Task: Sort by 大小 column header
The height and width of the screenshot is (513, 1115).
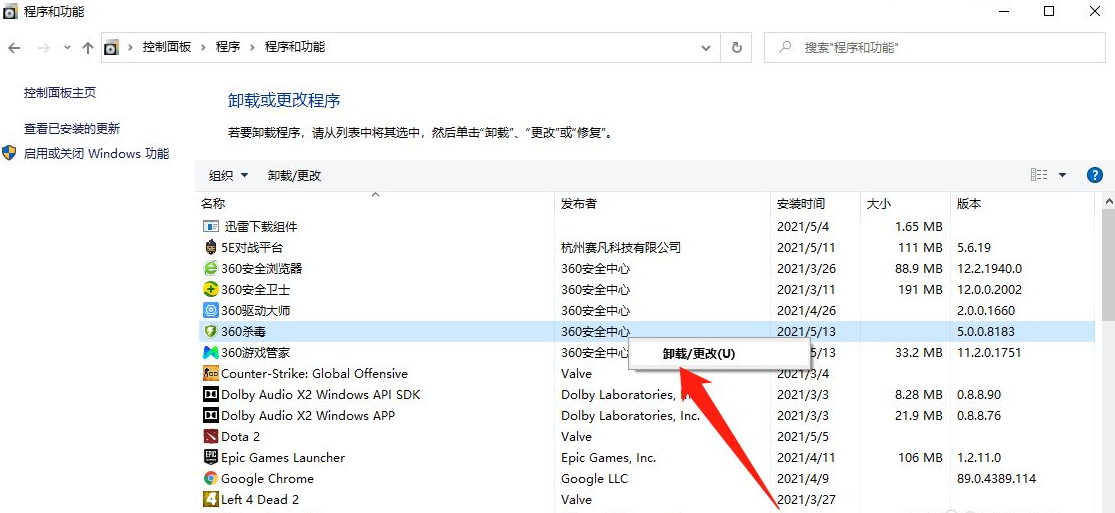Action: [x=878, y=203]
